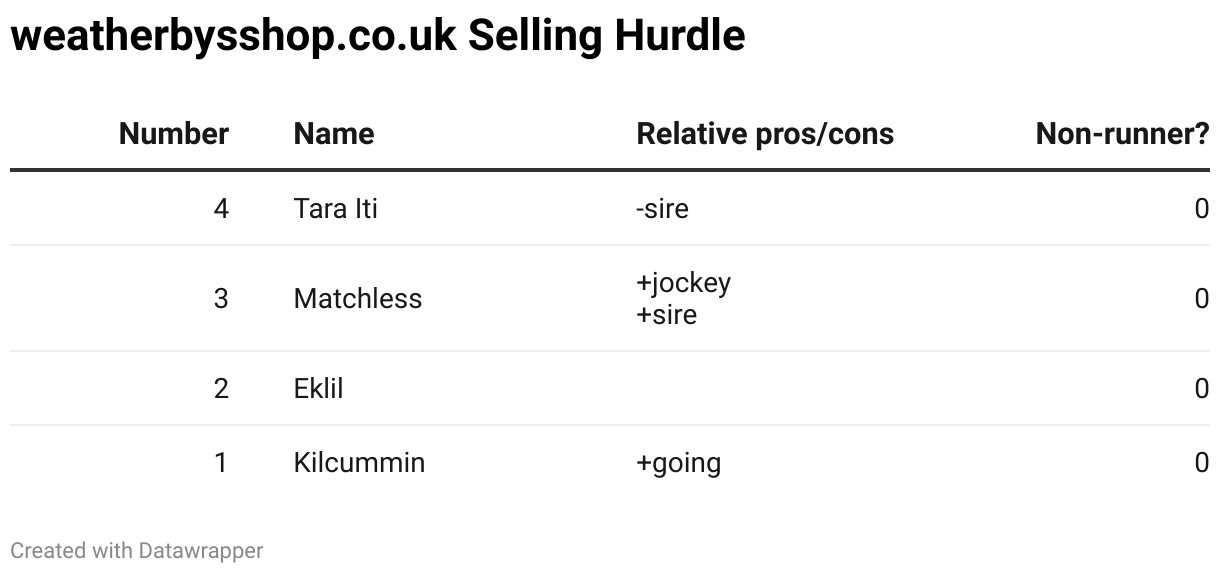Image resolution: width=1220 pixels, height=574 pixels.
Task: Click number 2 in the Number column
Action: [221, 388]
